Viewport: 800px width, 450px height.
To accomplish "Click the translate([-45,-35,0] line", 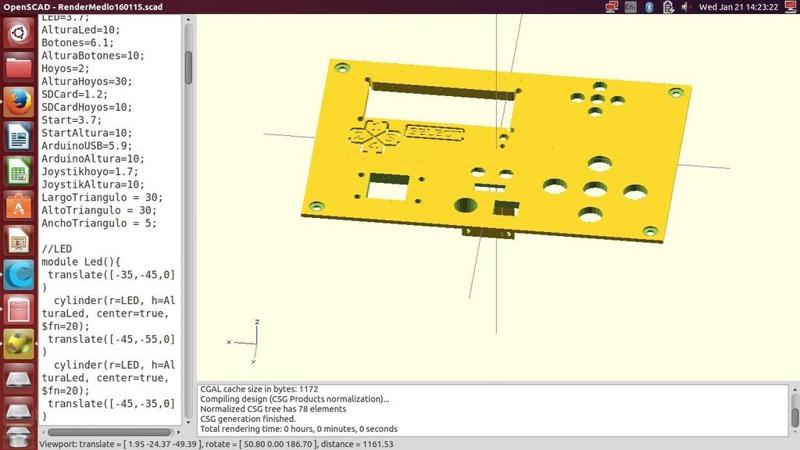I will (x=111, y=404).
